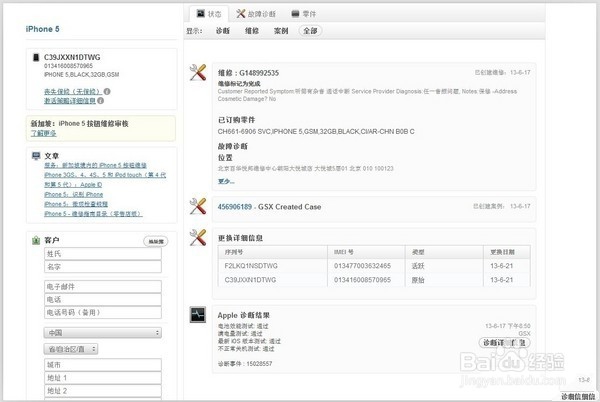600x402 pixels.
Task: Open the last iPhone 5 article link
Action: pyautogui.click(x=93, y=213)
